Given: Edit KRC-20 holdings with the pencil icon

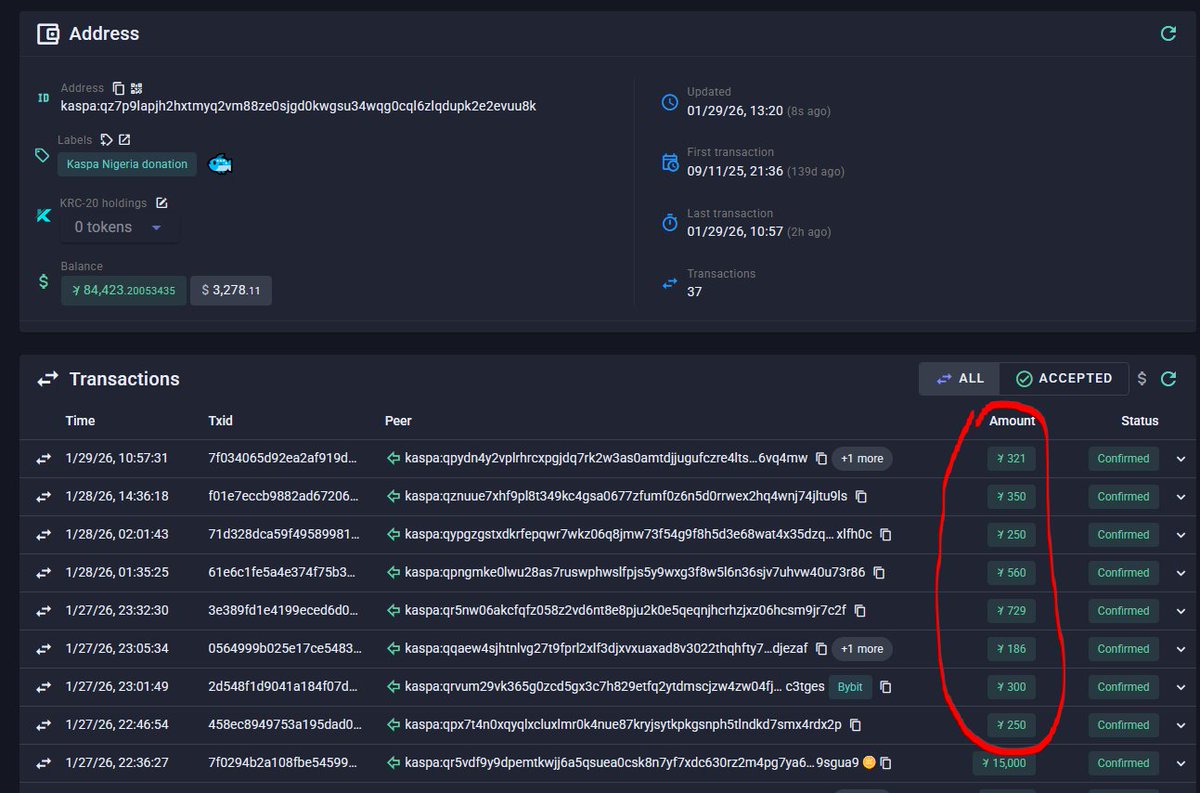Looking at the screenshot, I should click(x=161, y=203).
